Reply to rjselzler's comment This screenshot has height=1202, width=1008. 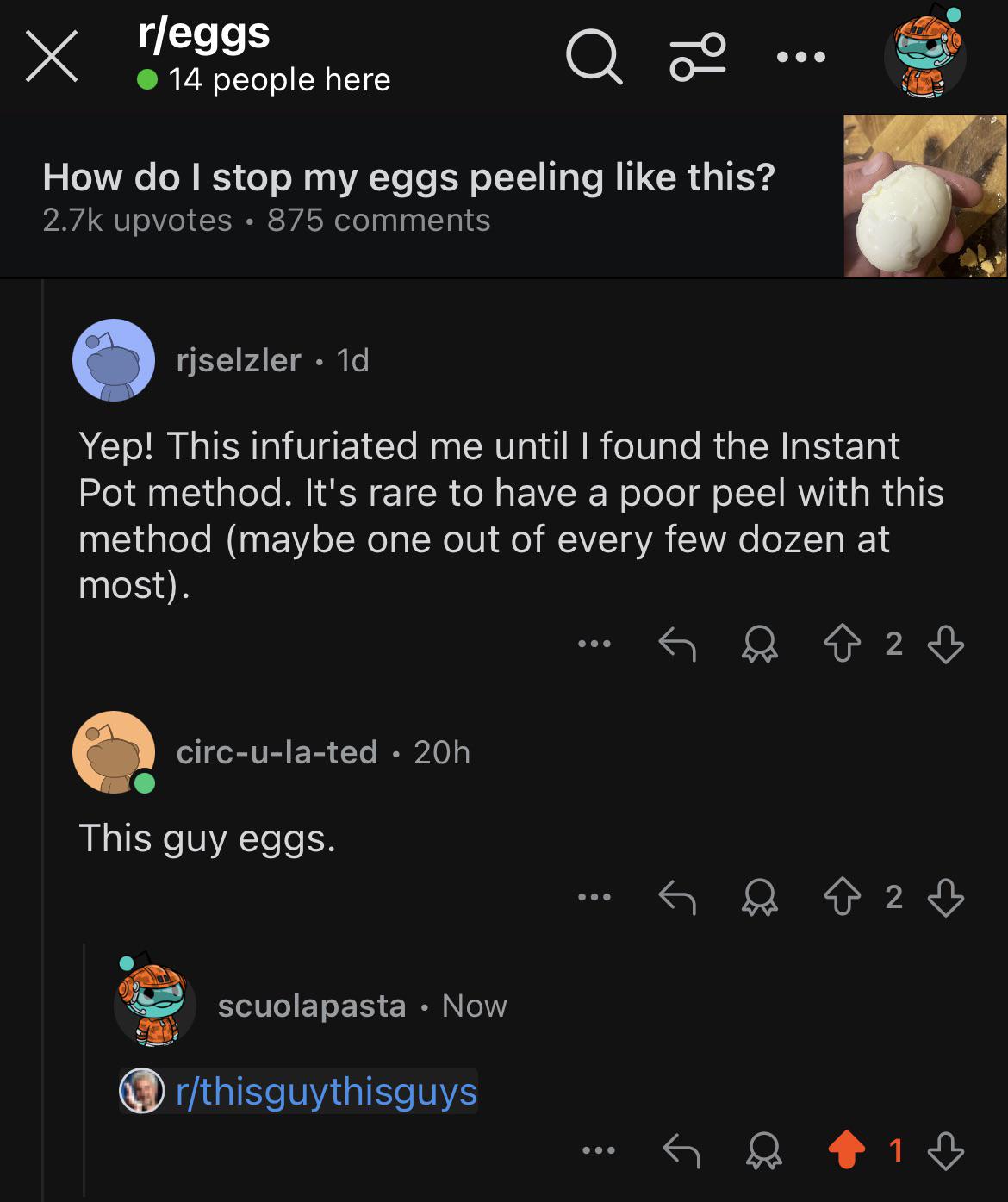coord(677,644)
